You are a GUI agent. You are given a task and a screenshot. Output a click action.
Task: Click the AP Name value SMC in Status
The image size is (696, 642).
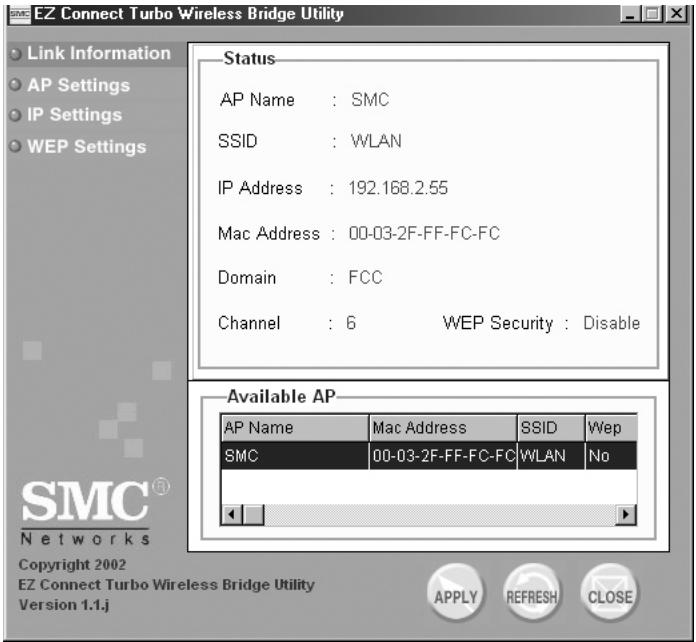tap(370, 100)
